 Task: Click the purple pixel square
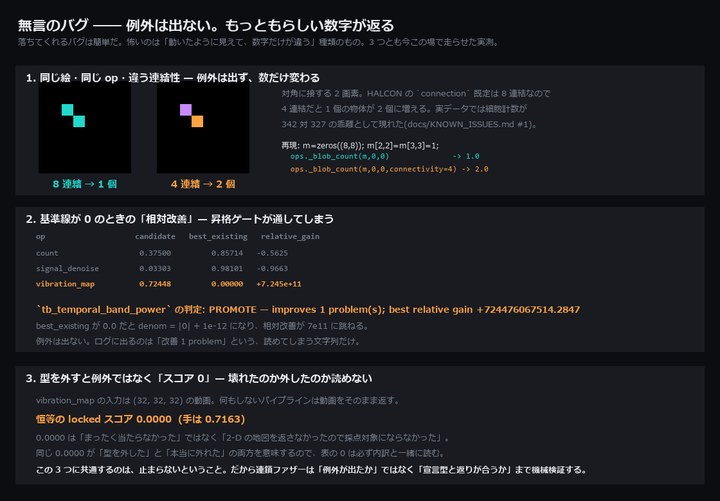coord(186,110)
